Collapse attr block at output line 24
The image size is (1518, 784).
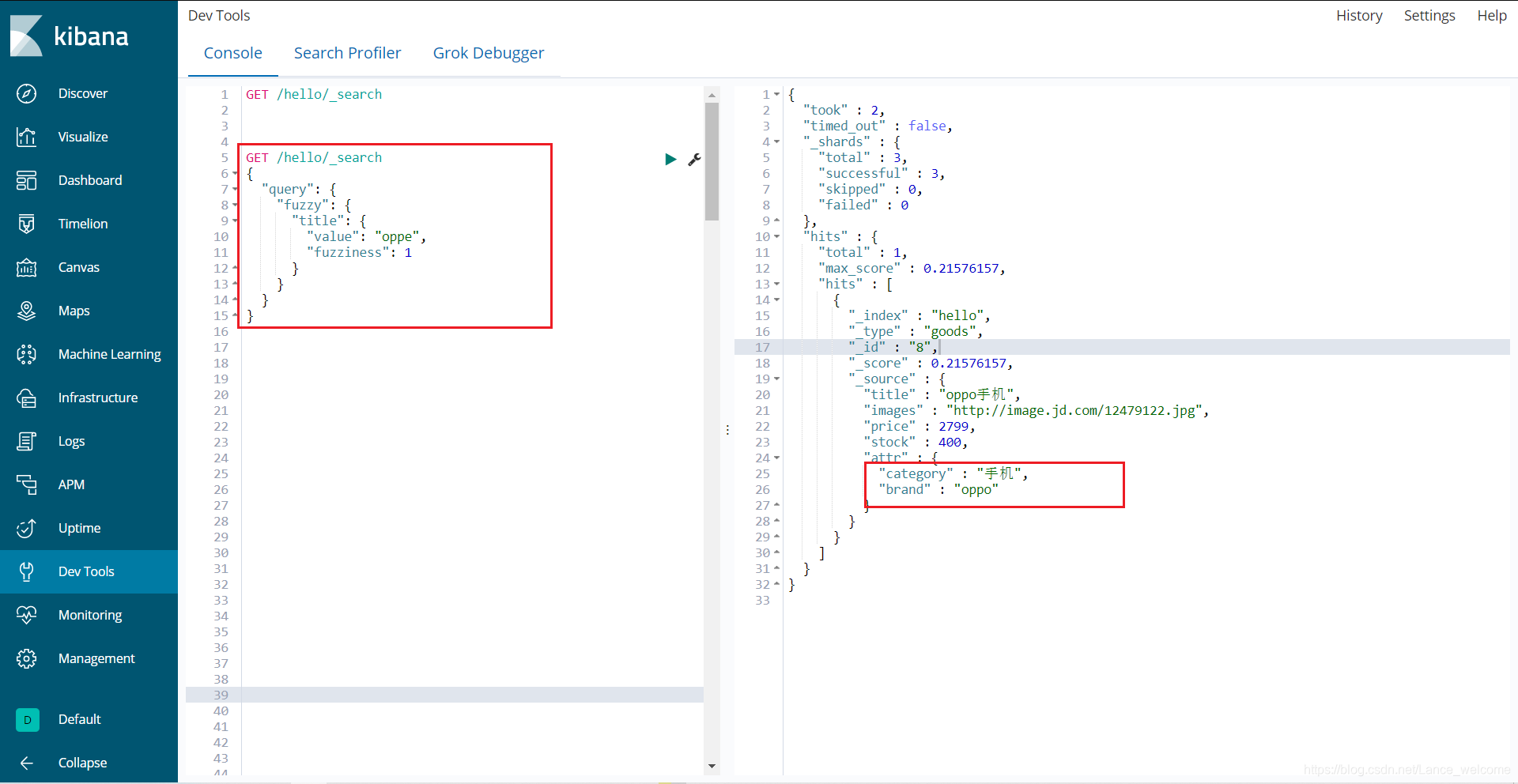pos(776,458)
